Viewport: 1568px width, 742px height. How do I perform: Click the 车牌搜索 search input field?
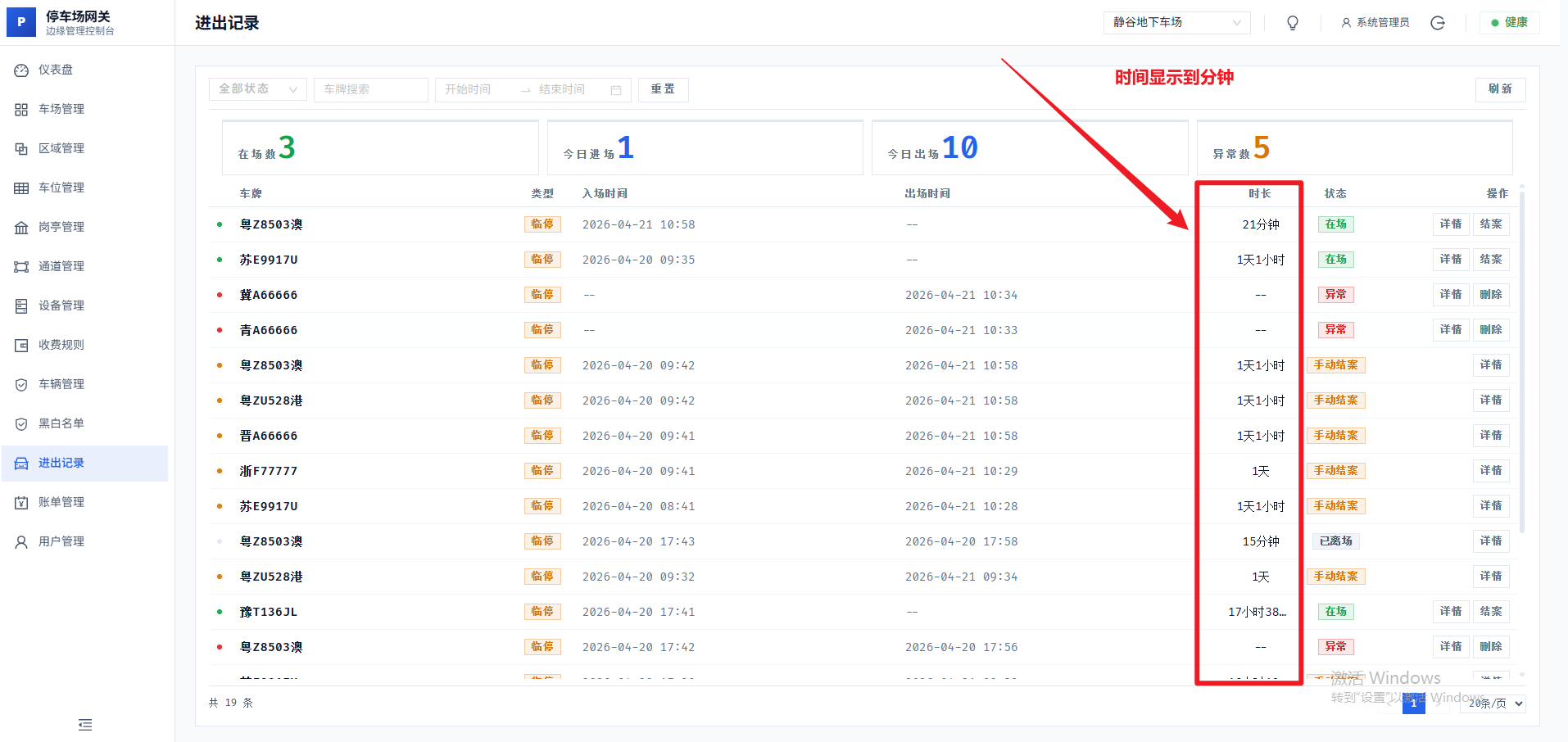pos(370,89)
